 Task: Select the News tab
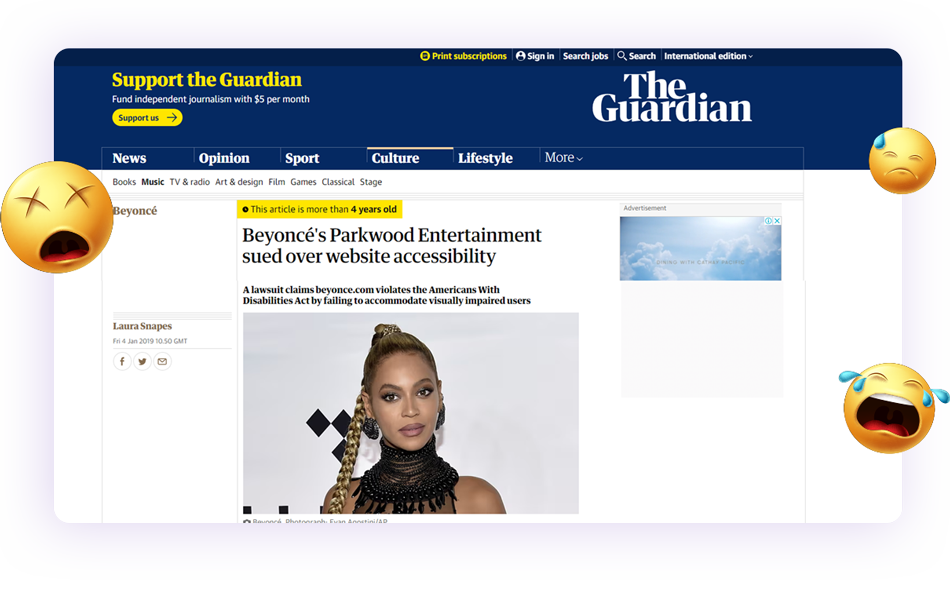[129, 158]
